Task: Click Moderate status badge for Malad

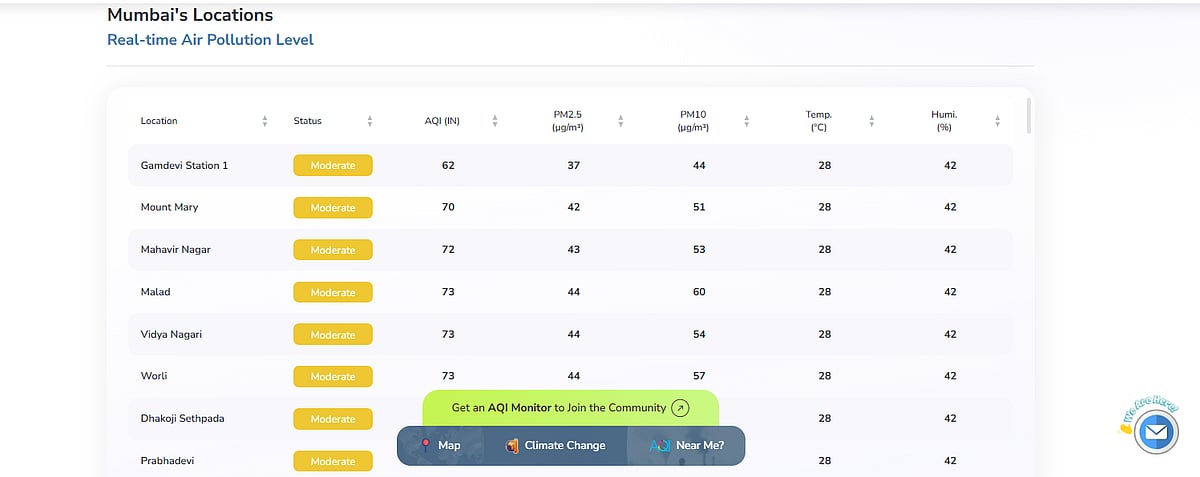Action: tap(333, 293)
